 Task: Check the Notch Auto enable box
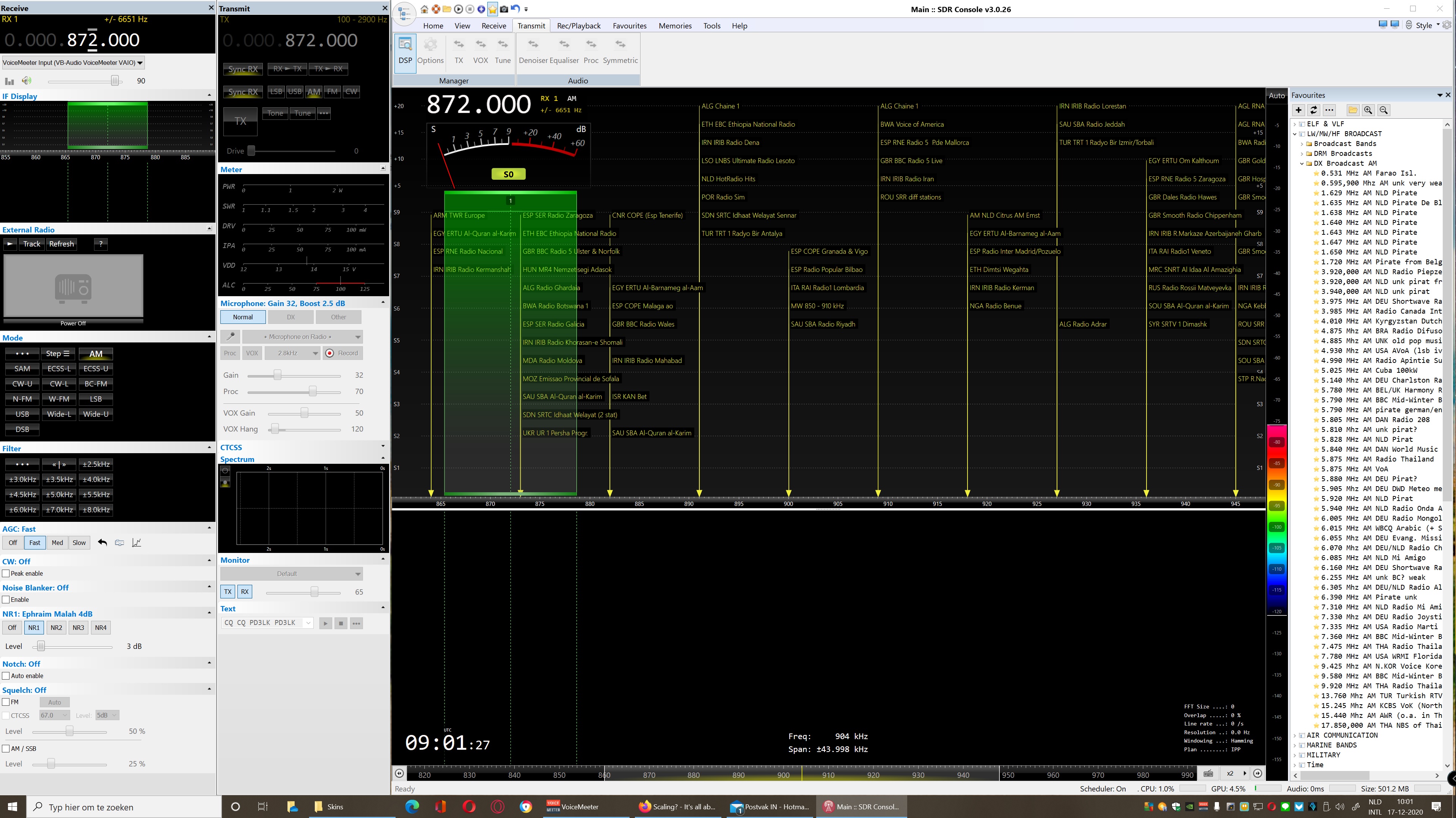pyautogui.click(x=6, y=676)
